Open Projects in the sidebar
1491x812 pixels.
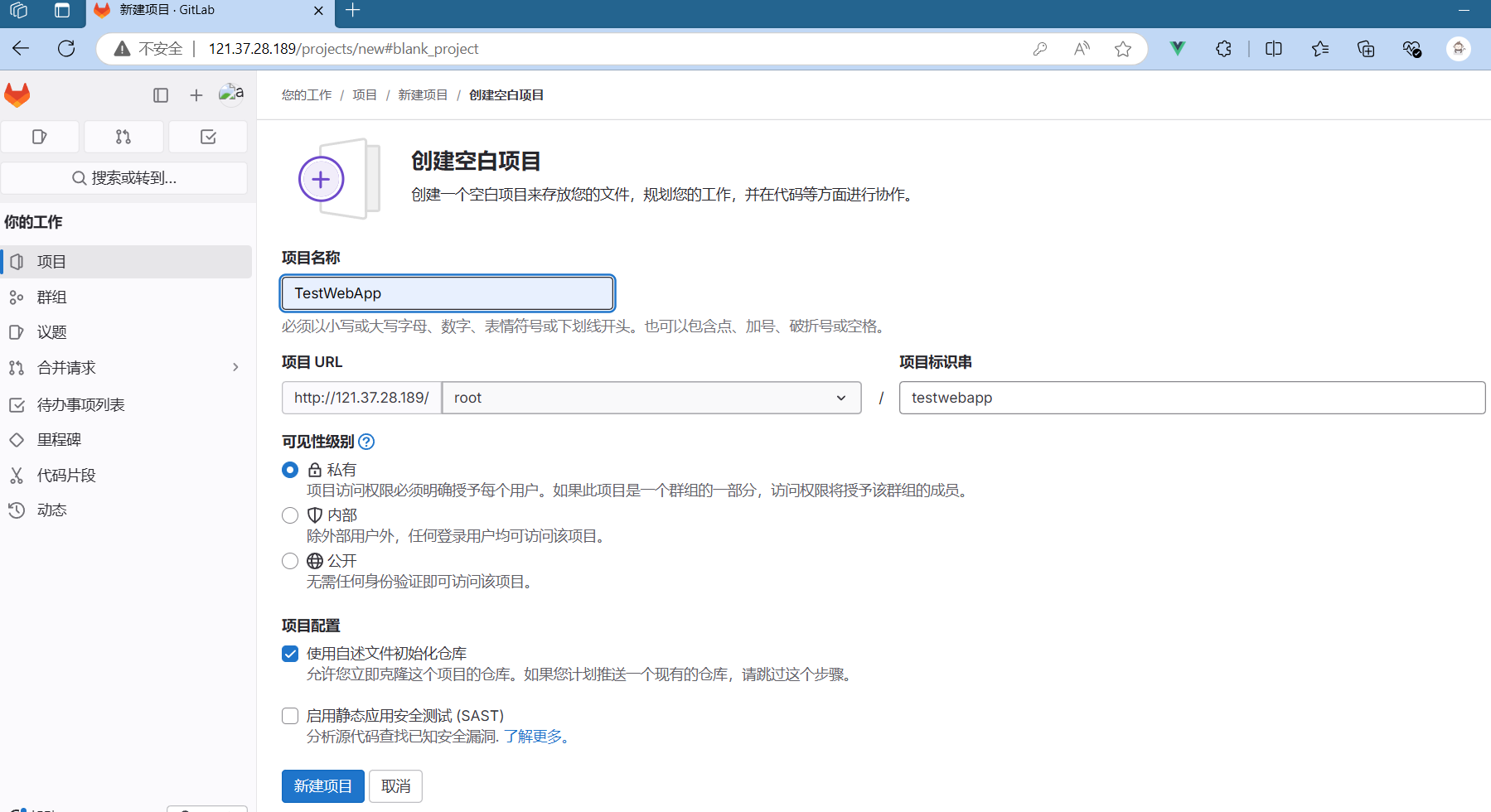click(126, 262)
